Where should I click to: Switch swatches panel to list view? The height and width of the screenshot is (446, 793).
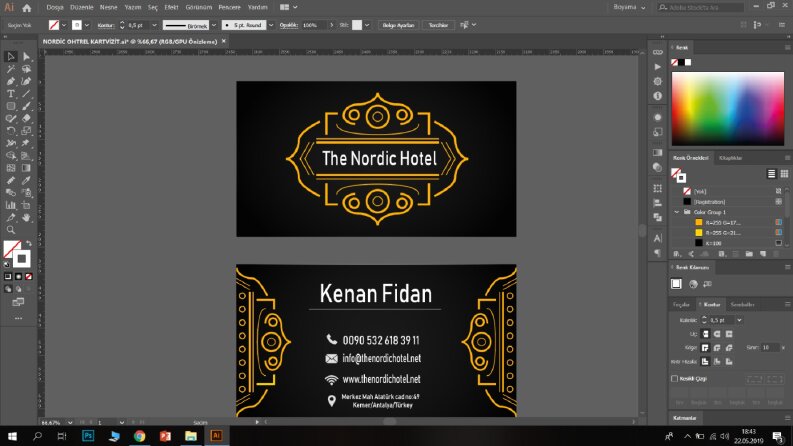point(771,174)
